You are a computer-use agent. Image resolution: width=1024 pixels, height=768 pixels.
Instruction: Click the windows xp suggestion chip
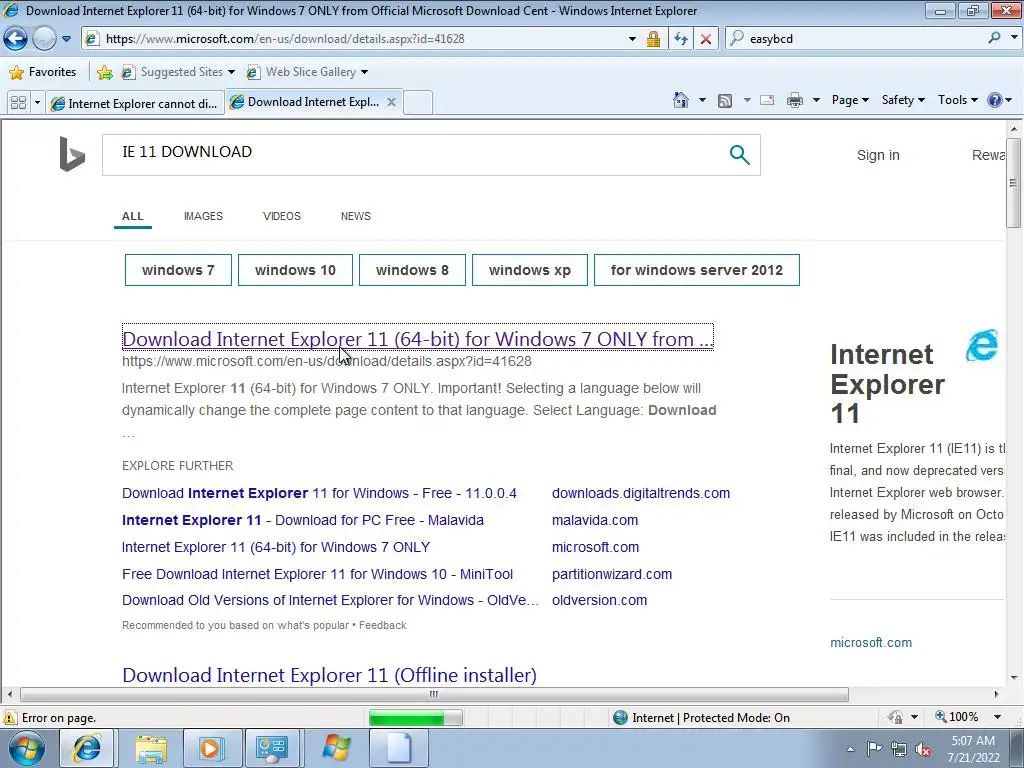click(530, 270)
